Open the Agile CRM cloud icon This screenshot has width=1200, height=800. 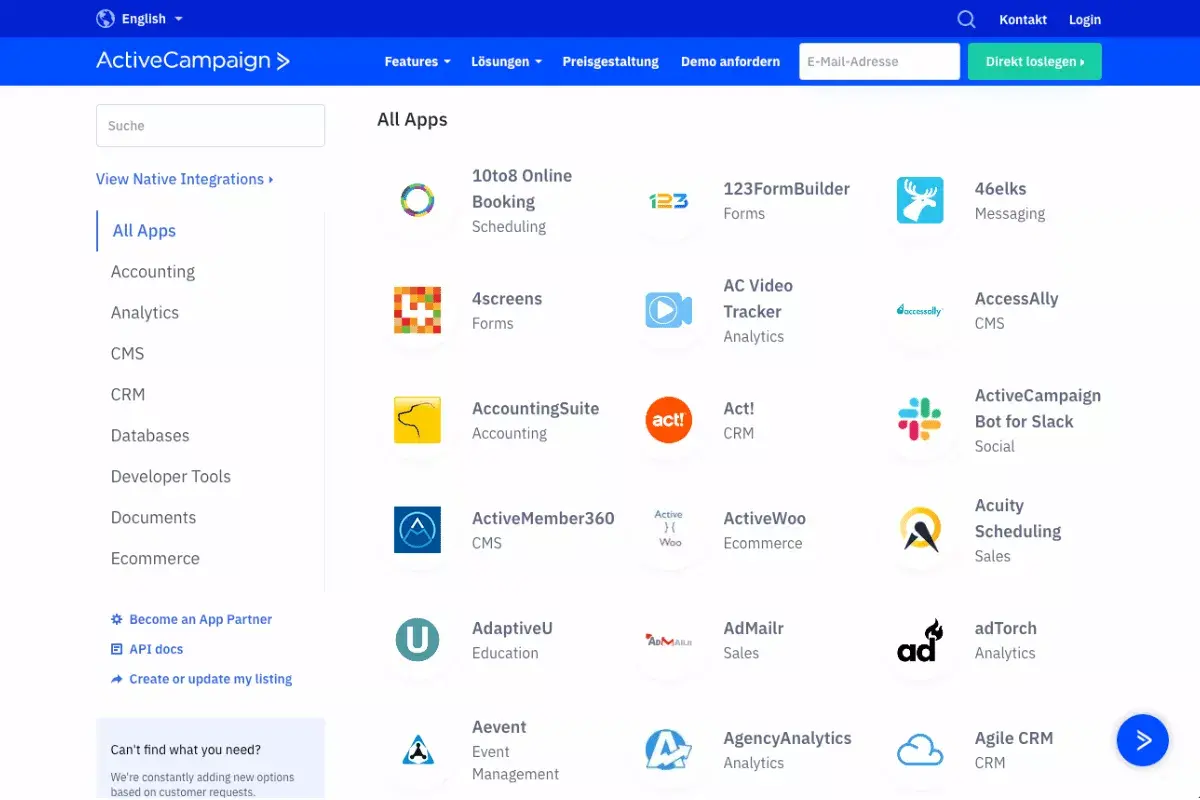[x=920, y=750]
